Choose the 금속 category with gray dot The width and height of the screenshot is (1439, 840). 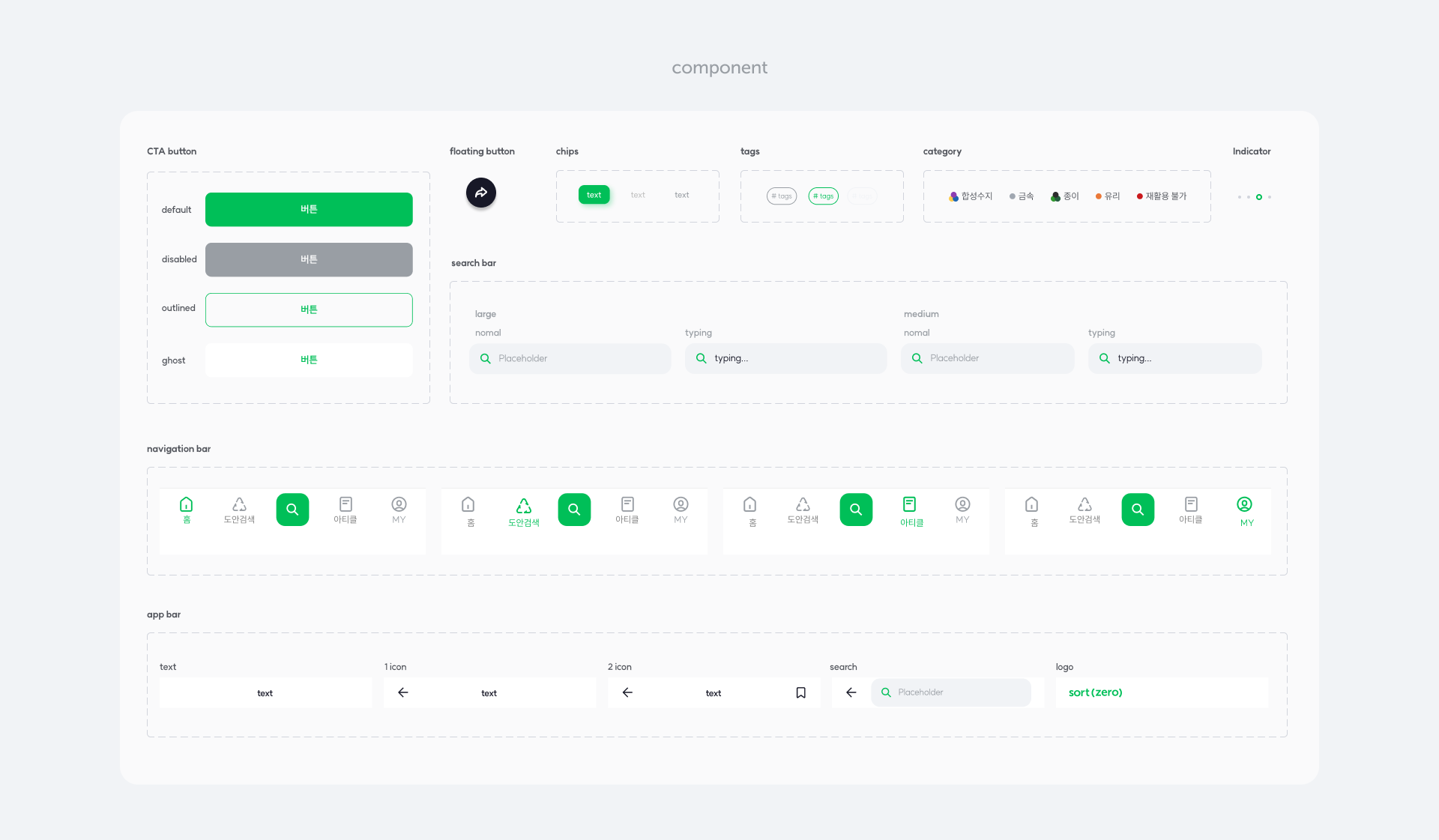coord(1022,196)
